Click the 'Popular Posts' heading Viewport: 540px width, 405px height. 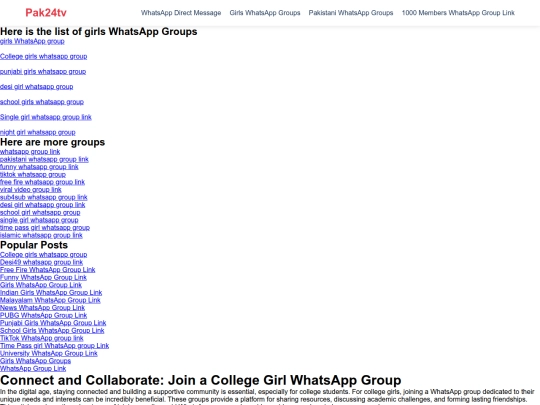[34, 245]
